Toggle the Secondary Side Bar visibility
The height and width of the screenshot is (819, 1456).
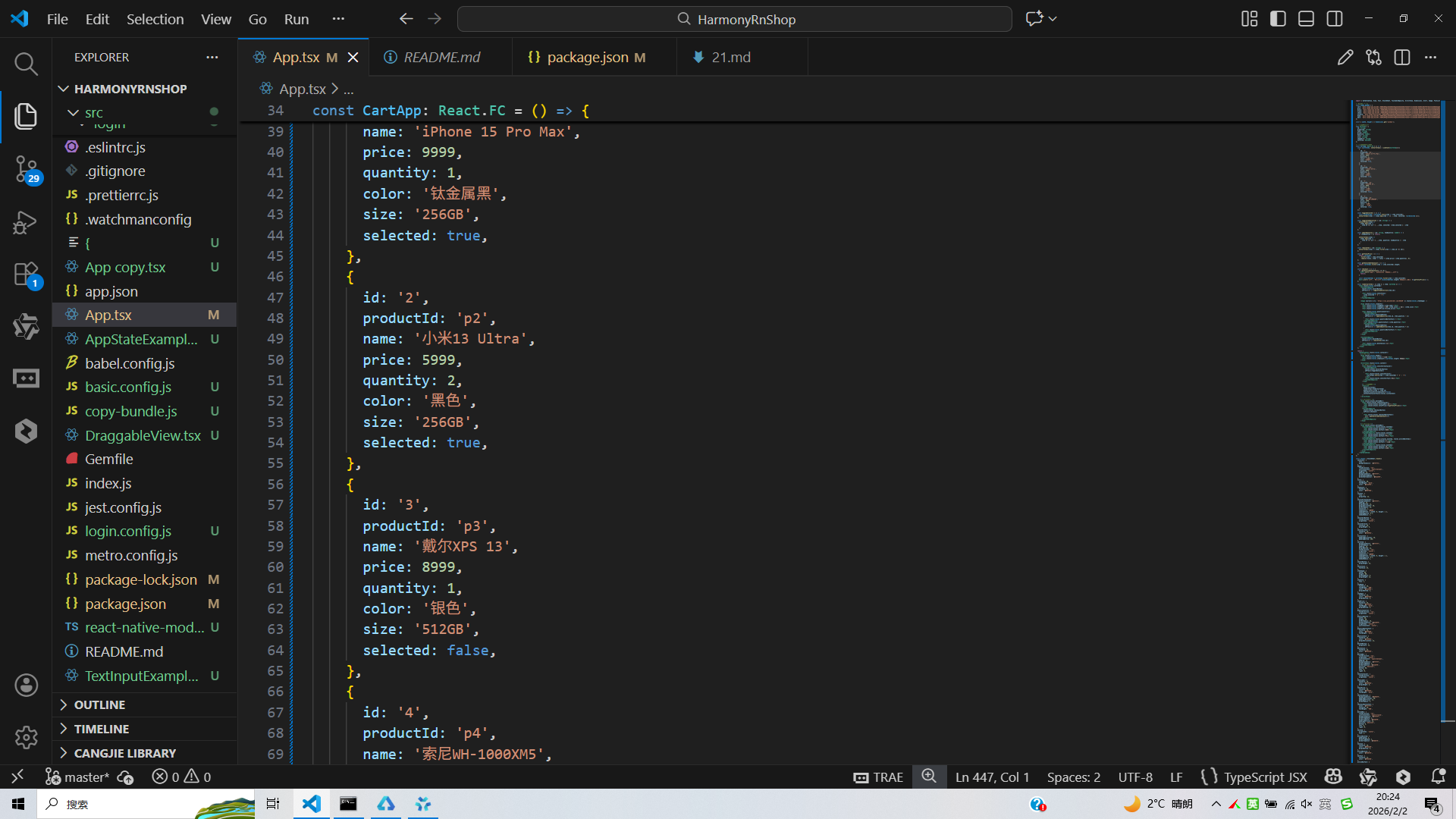(x=1335, y=19)
